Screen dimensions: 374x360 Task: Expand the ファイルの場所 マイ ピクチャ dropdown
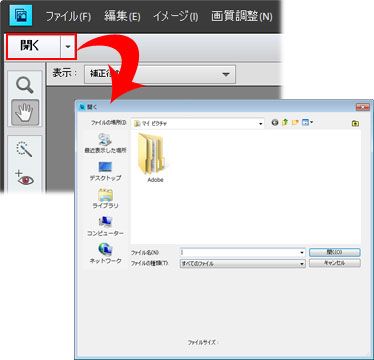(x=197, y=123)
